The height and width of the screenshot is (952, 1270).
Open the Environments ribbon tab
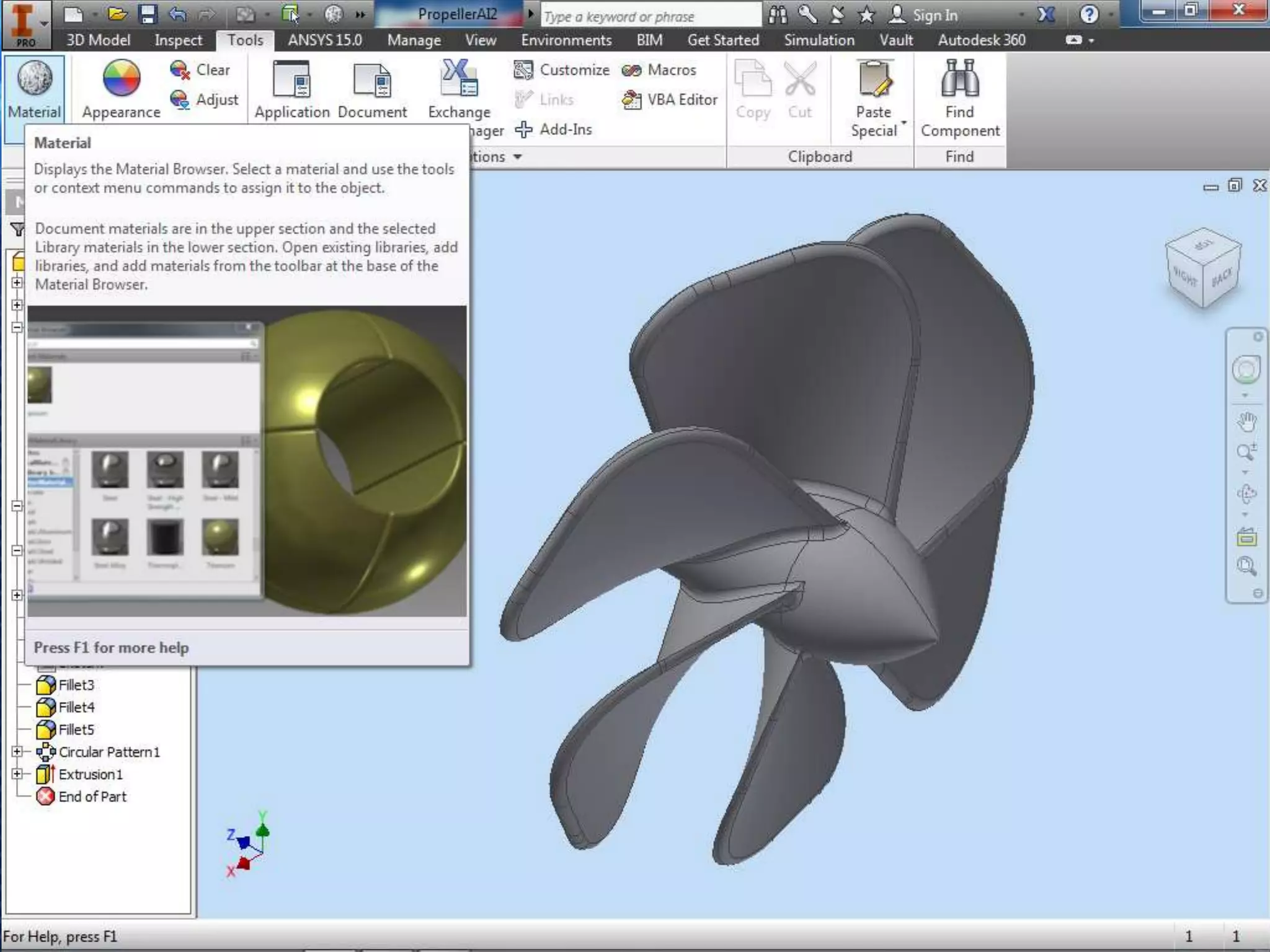[566, 40]
